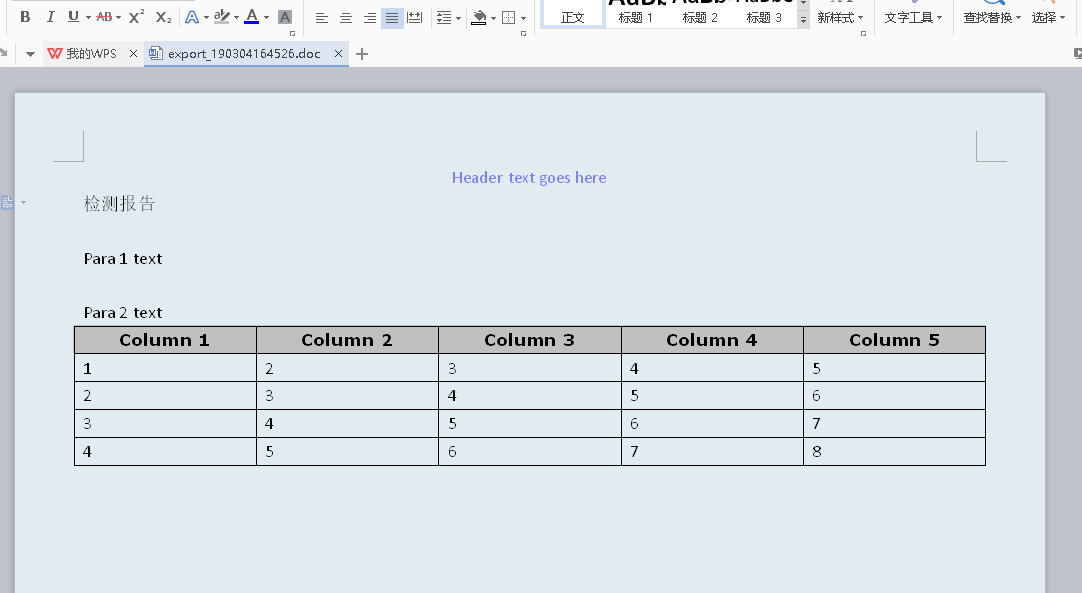The width and height of the screenshot is (1082, 593).
Task: Apply italic formatting
Action: (50, 16)
